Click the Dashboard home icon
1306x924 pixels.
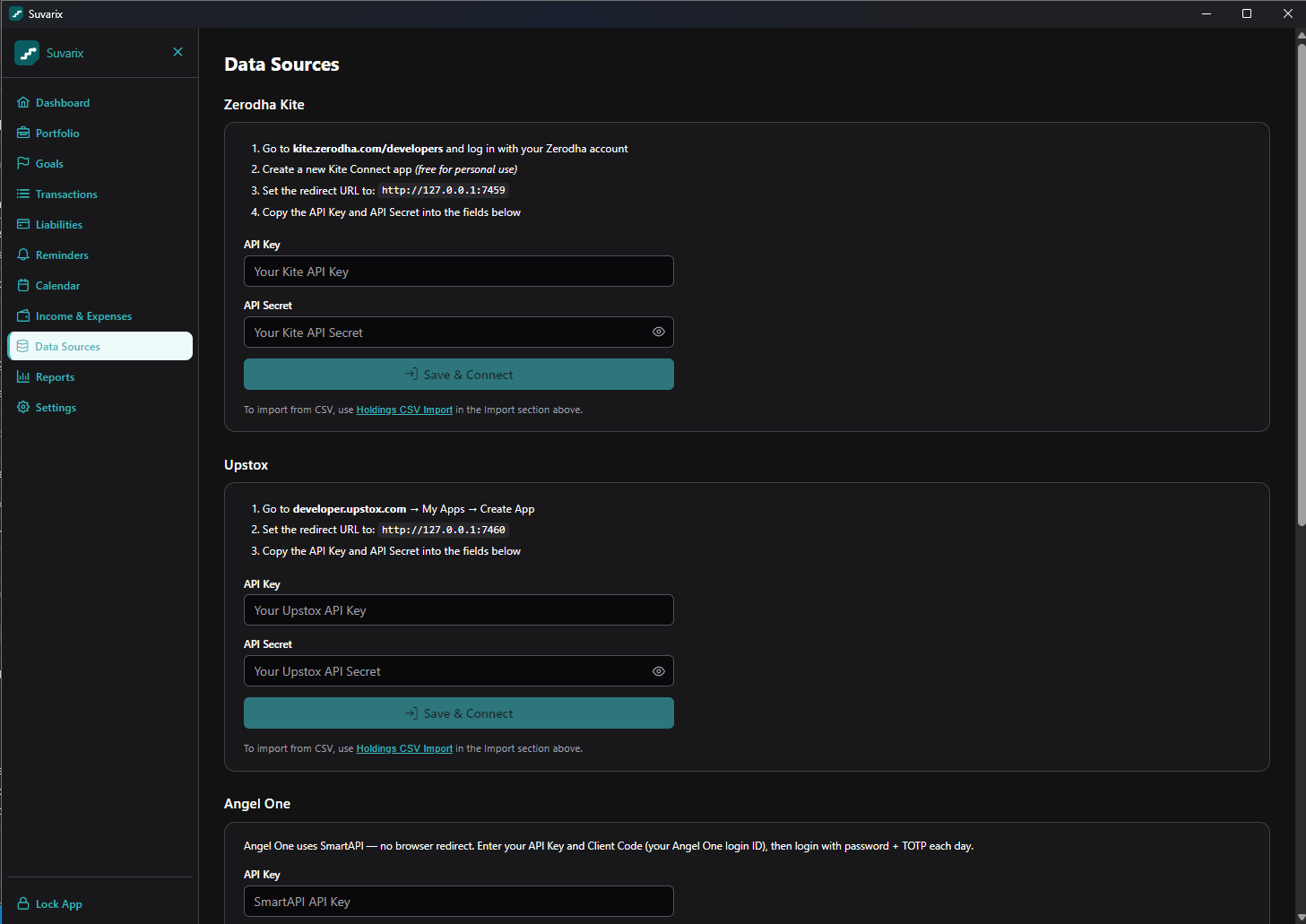point(23,102)
